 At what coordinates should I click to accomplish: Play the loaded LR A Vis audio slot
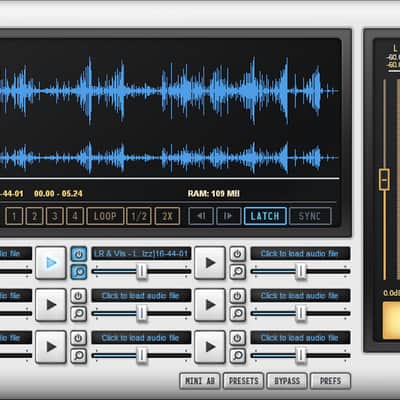click(51, 263)
